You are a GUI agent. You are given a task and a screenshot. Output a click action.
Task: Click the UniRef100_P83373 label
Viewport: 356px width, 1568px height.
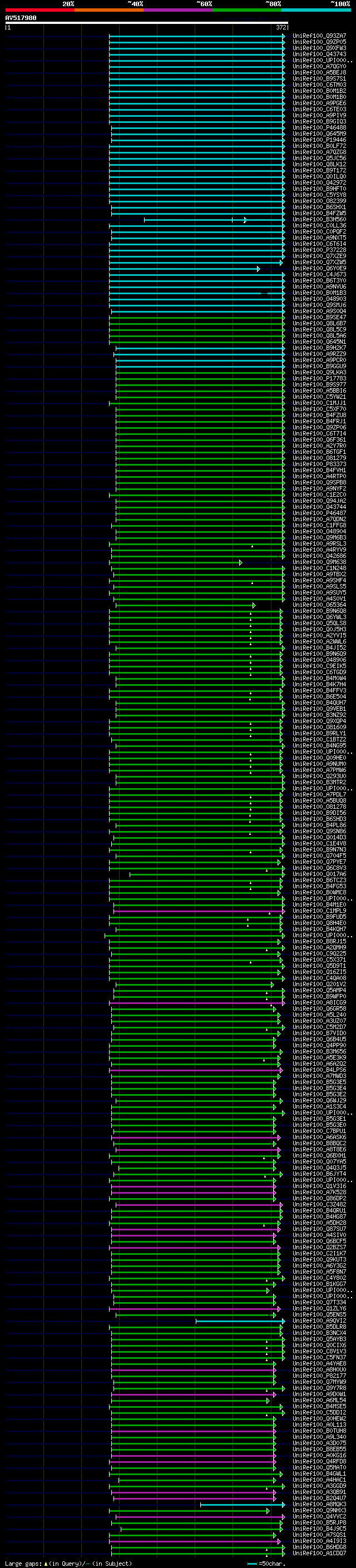[319, 464]
